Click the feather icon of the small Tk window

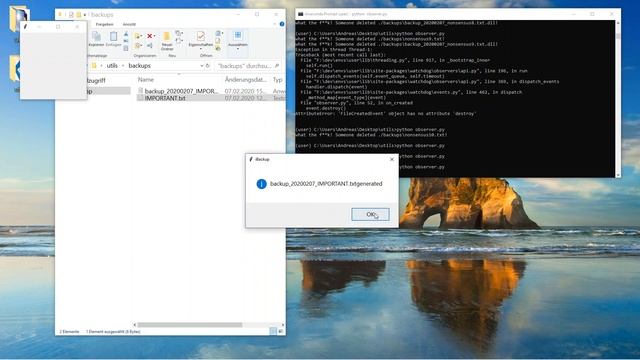26,27
